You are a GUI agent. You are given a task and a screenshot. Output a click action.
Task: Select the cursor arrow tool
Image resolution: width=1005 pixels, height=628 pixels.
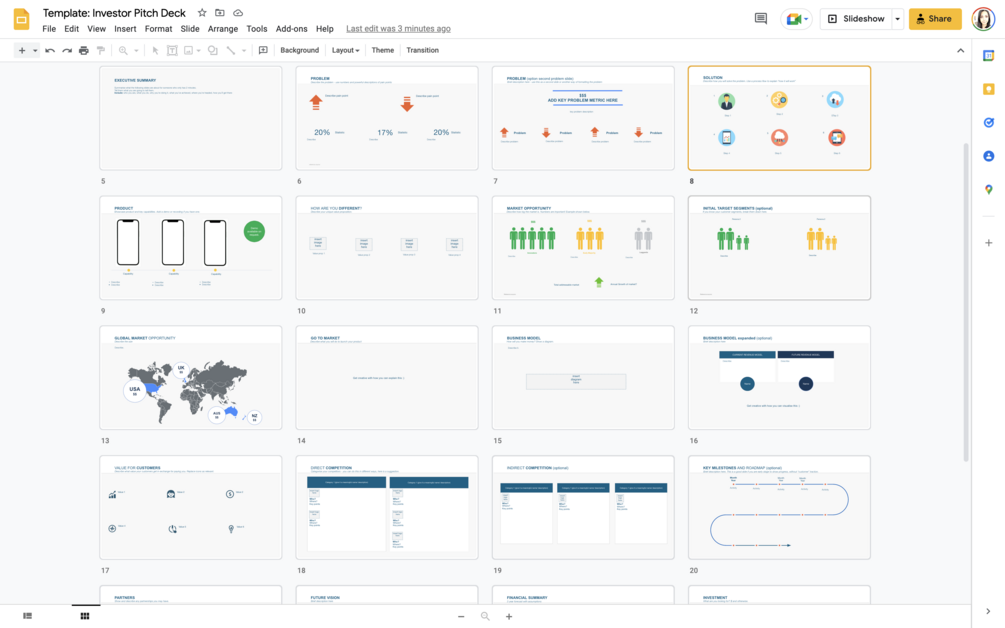pos(155,50)
